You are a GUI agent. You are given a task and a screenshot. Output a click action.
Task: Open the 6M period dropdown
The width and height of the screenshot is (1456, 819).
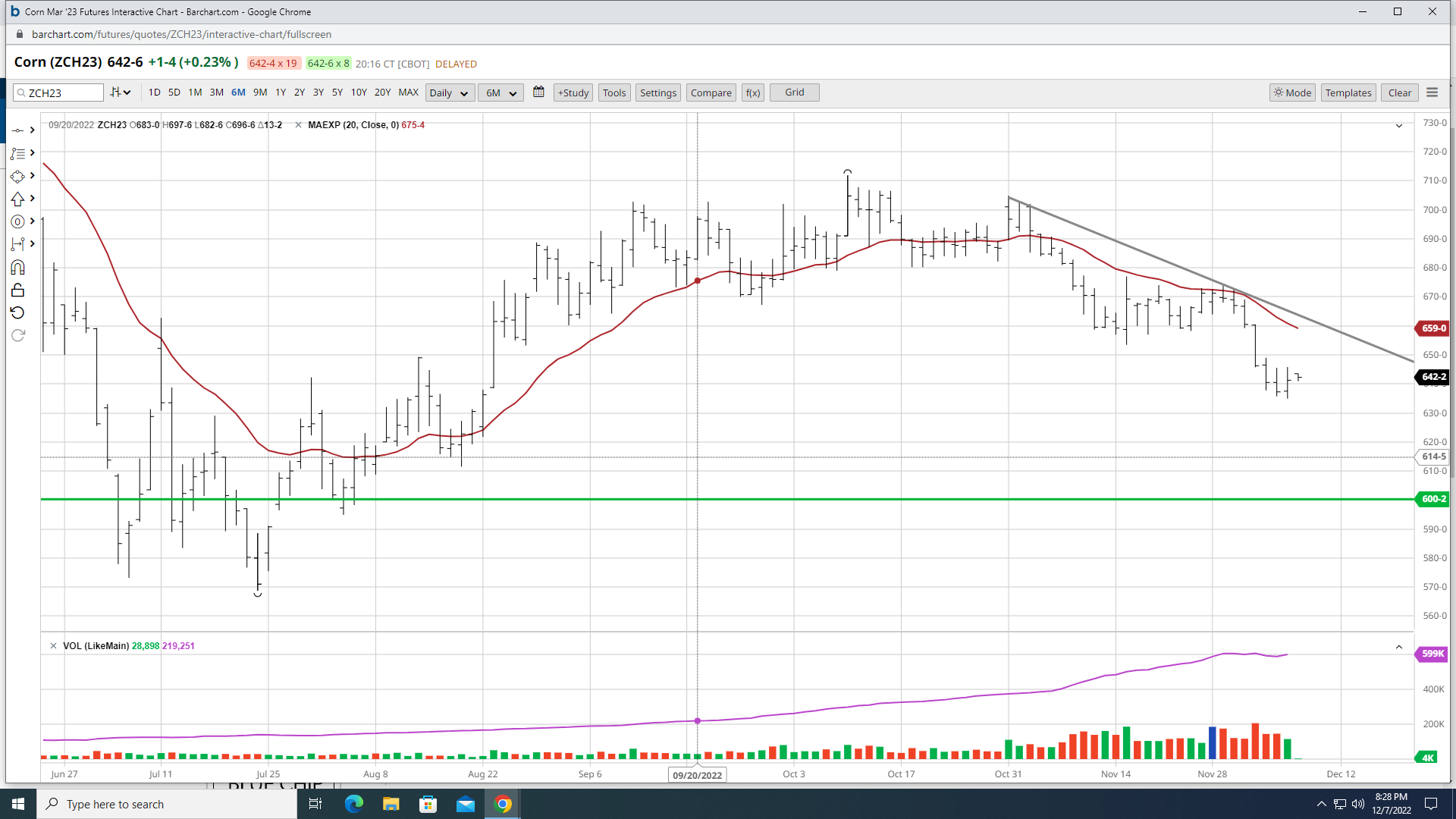500,93
